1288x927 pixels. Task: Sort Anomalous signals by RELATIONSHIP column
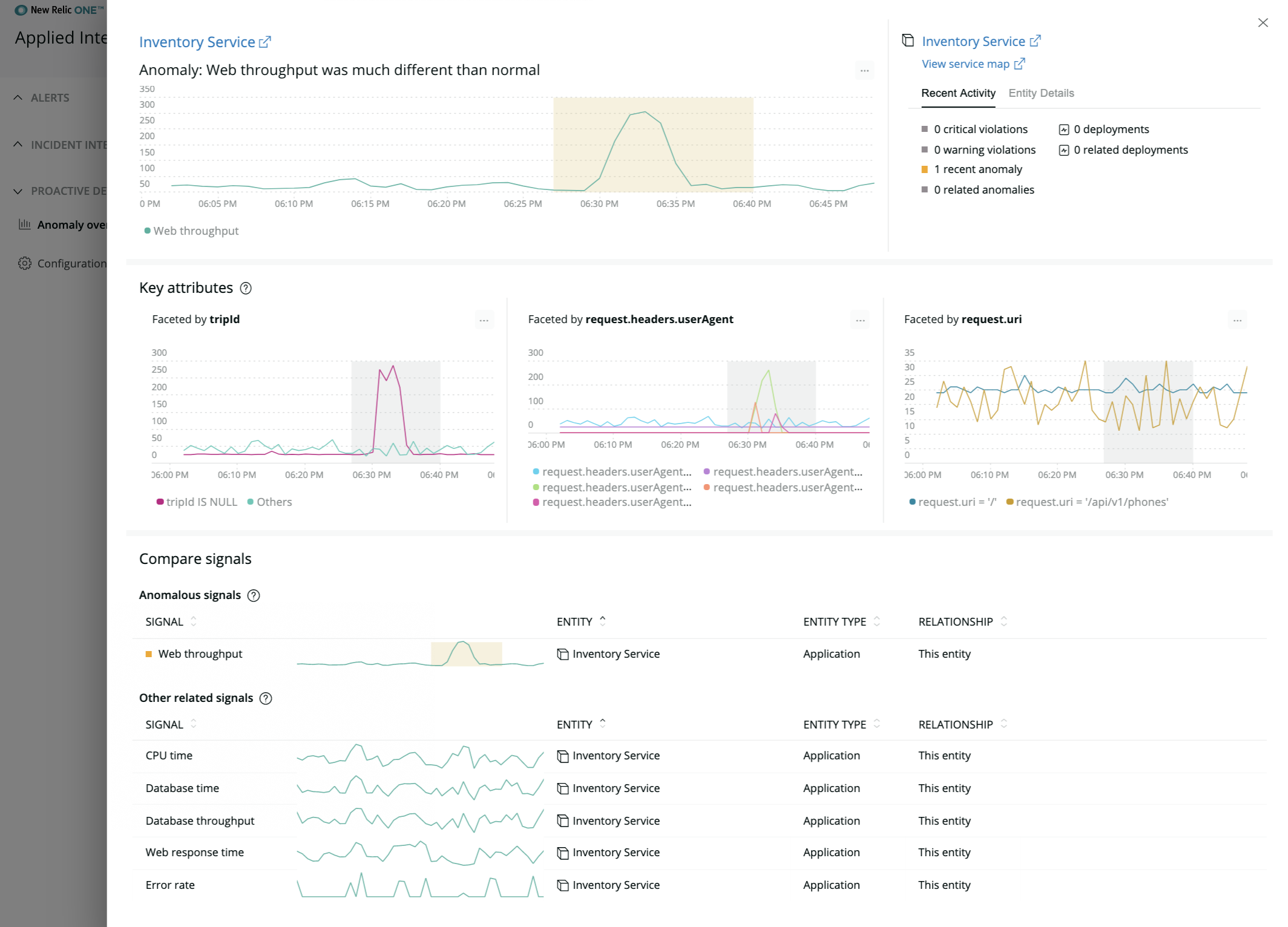click(x=962, y=621)
